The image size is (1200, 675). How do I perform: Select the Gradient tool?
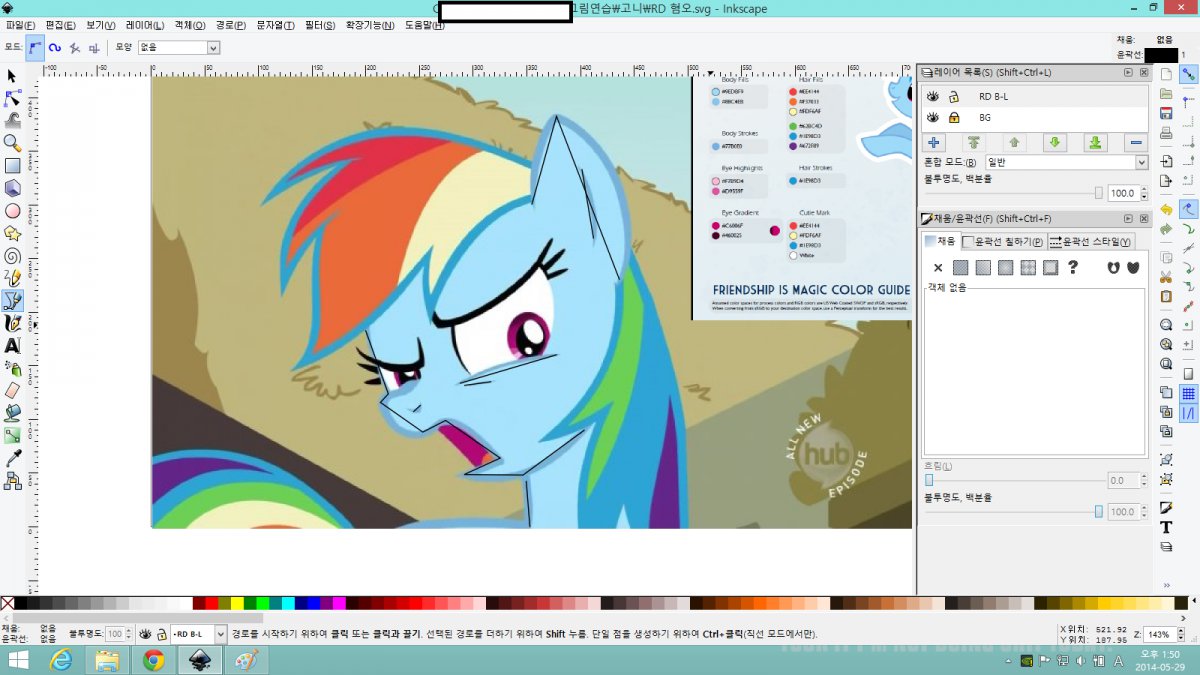click(12, 435)
